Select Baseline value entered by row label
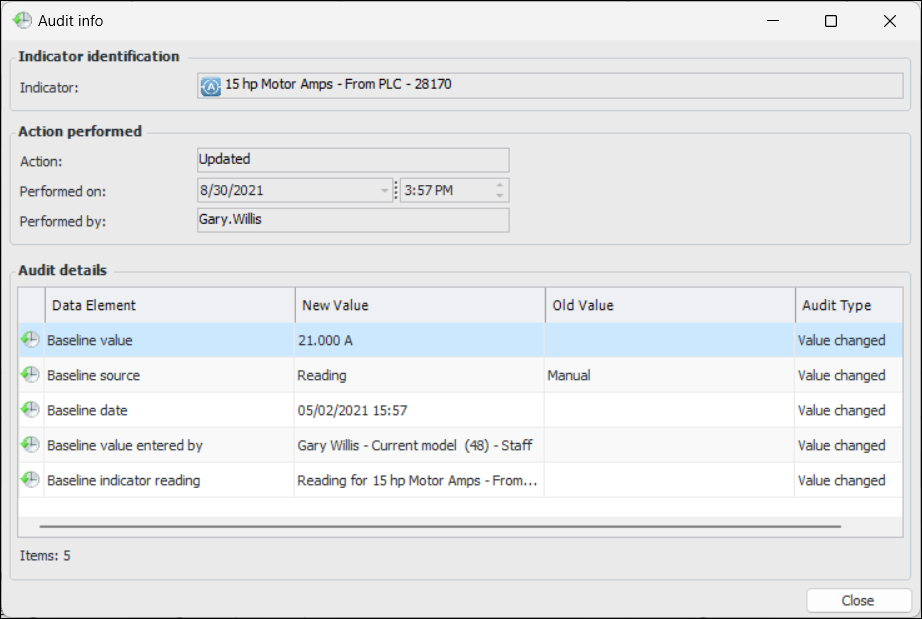 click(x=125, y=445)
